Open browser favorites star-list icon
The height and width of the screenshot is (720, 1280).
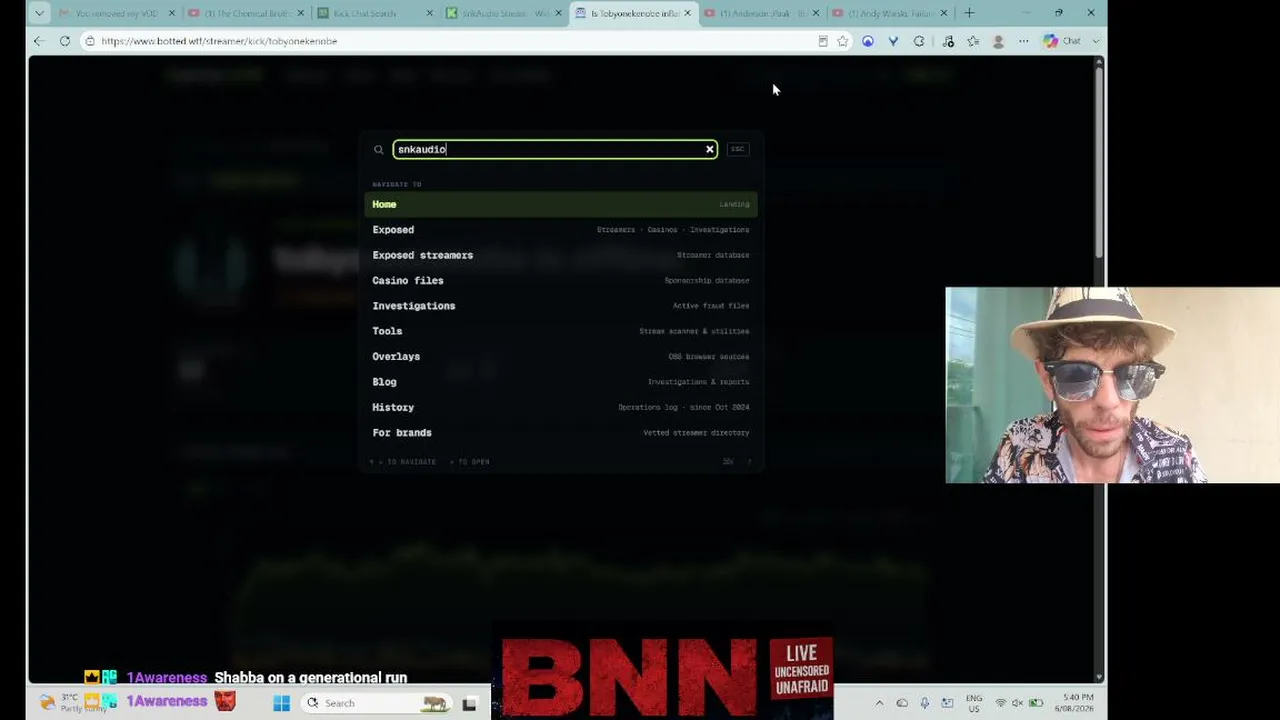(x=973, y=41)
